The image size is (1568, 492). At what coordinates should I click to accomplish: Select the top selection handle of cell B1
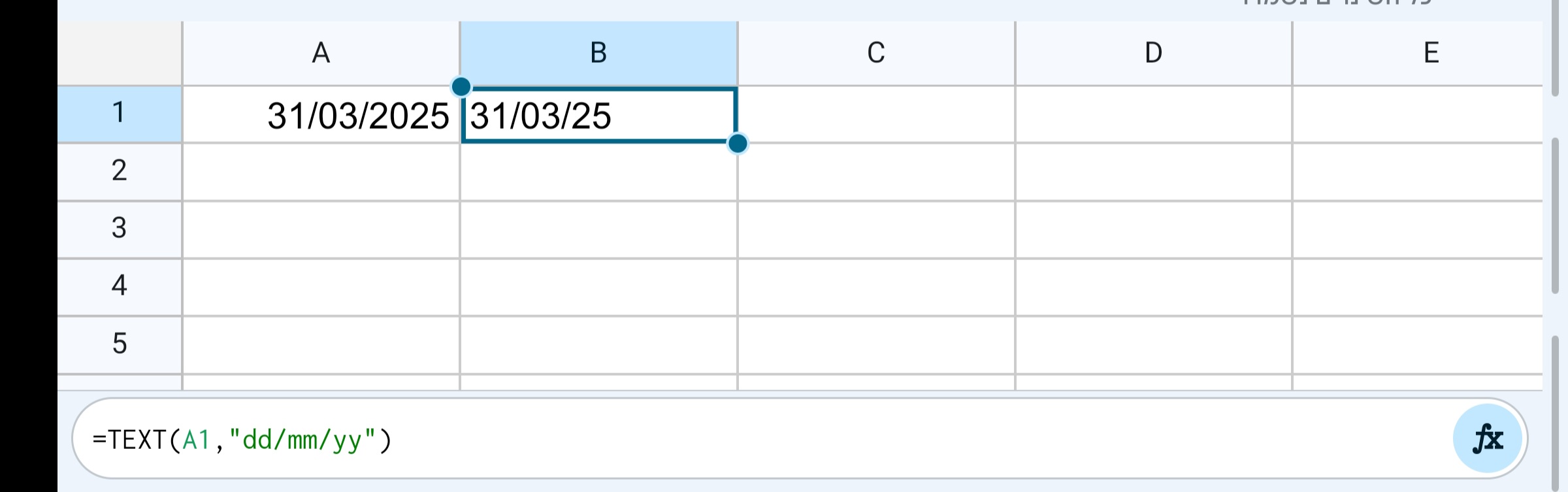462,85
